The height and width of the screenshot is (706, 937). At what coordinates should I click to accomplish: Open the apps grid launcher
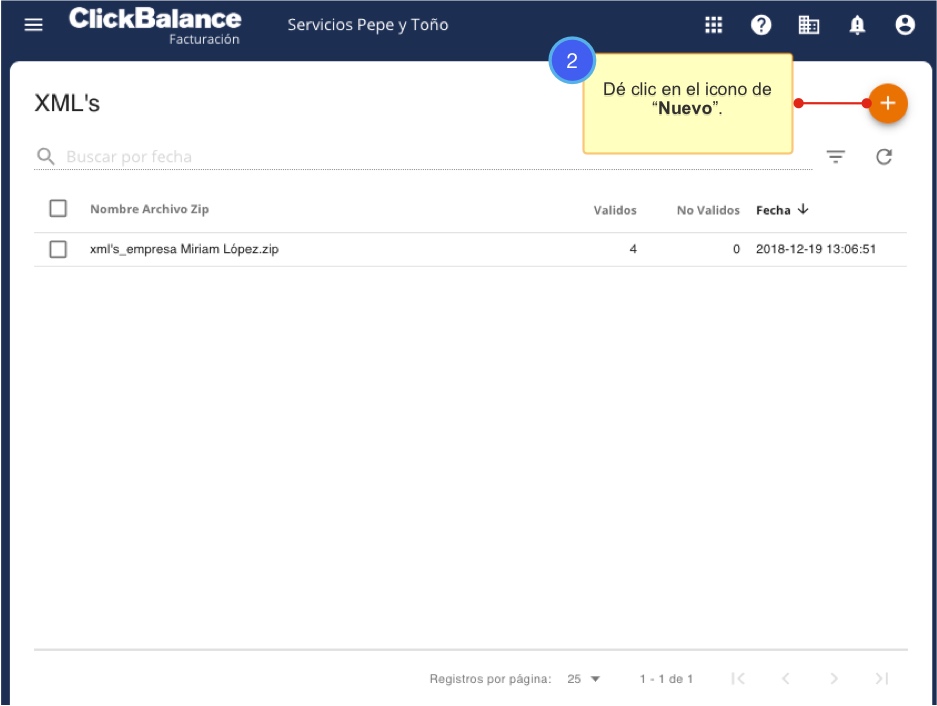(714, 25)
